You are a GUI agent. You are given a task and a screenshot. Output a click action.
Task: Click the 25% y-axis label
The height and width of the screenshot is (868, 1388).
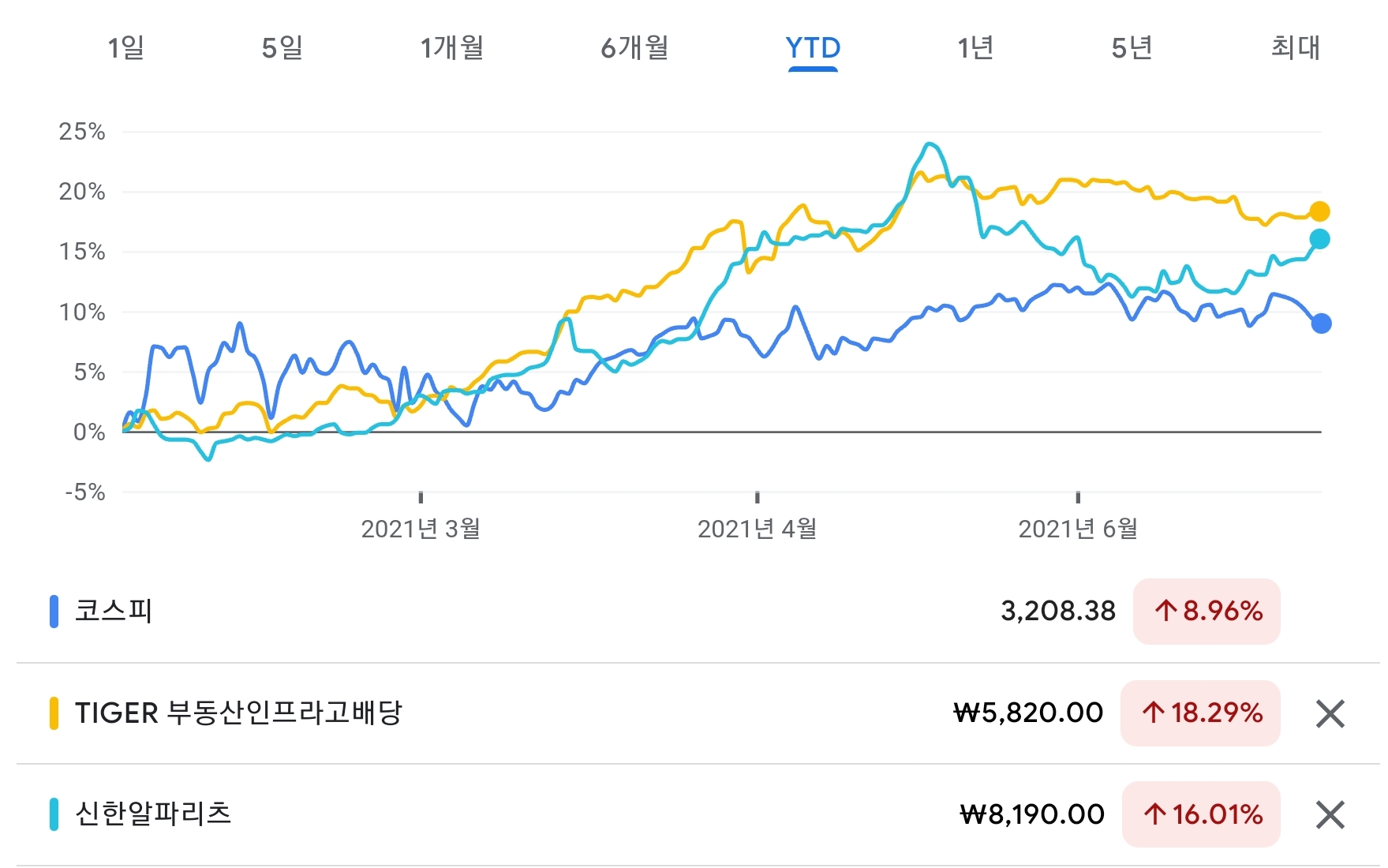point(82,132)
